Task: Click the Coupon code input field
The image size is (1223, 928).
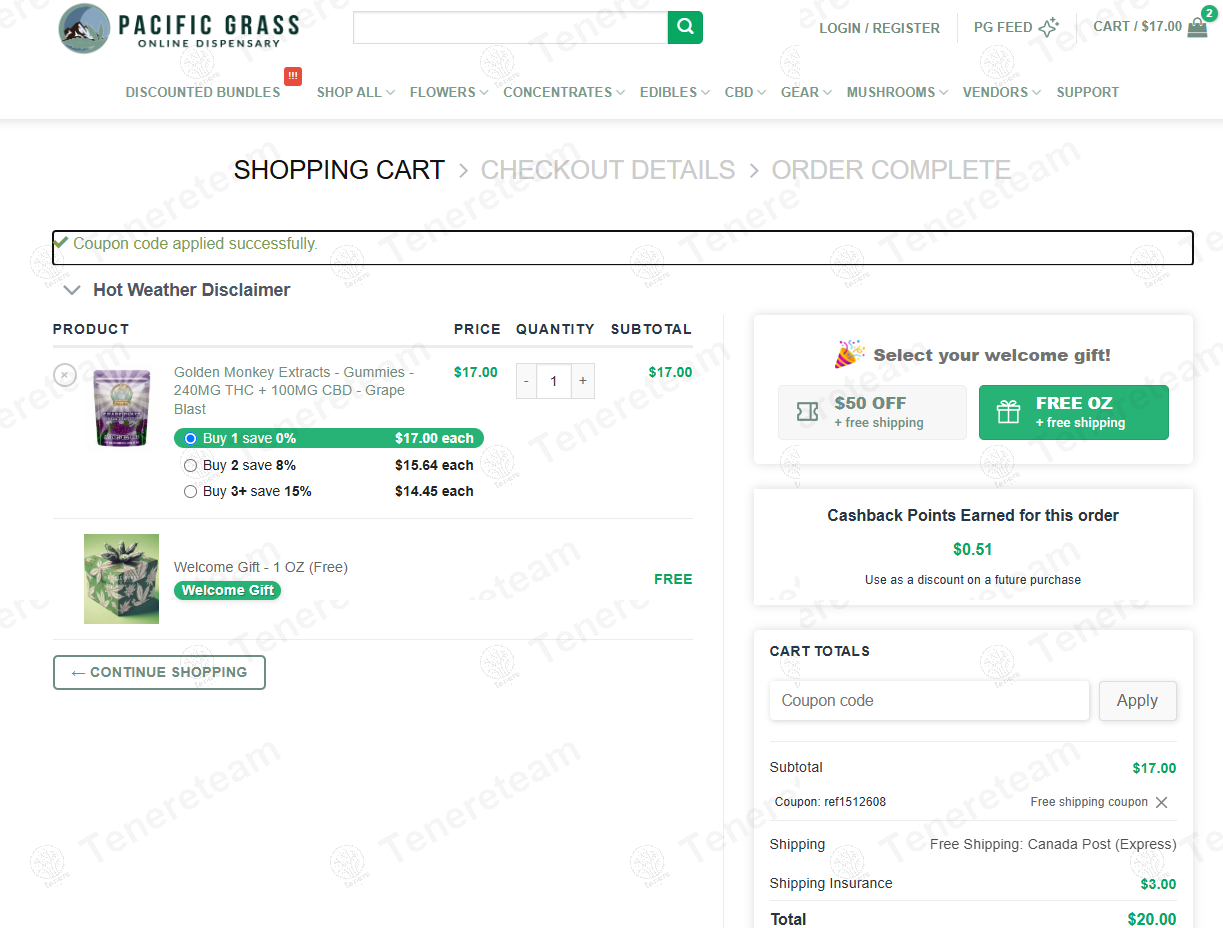Action: (929, 701)
